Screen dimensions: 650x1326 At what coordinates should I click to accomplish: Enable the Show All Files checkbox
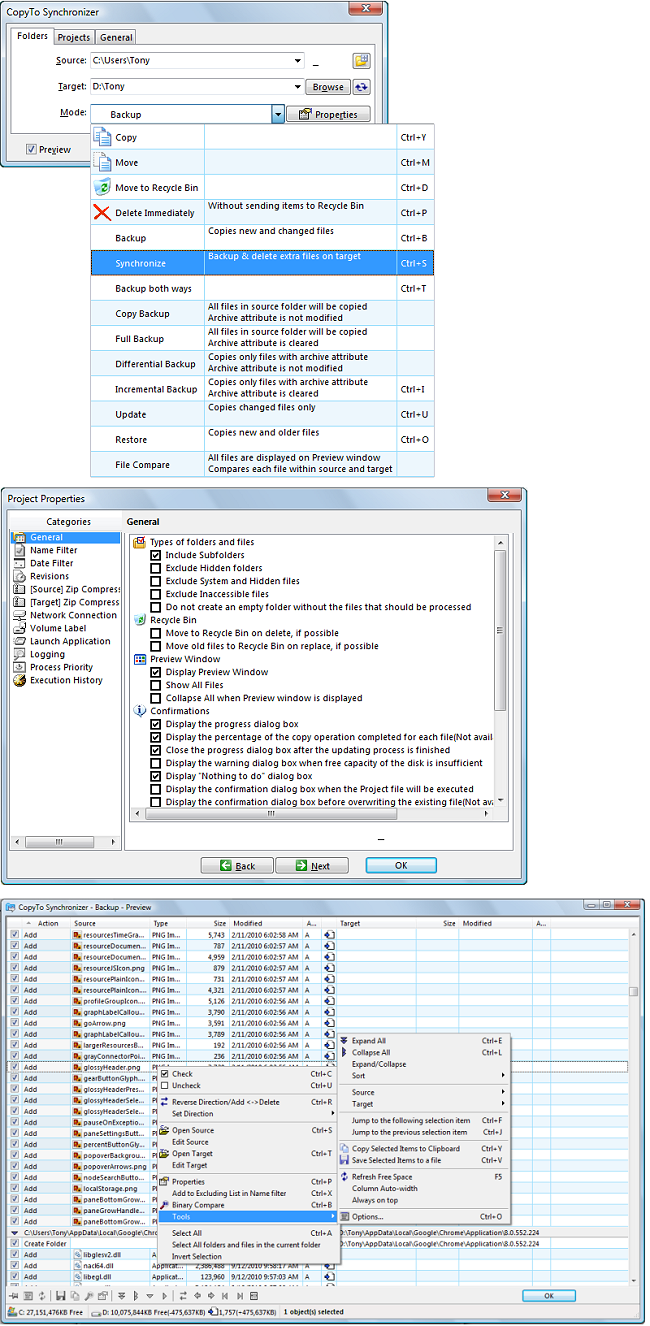[155, 685]
